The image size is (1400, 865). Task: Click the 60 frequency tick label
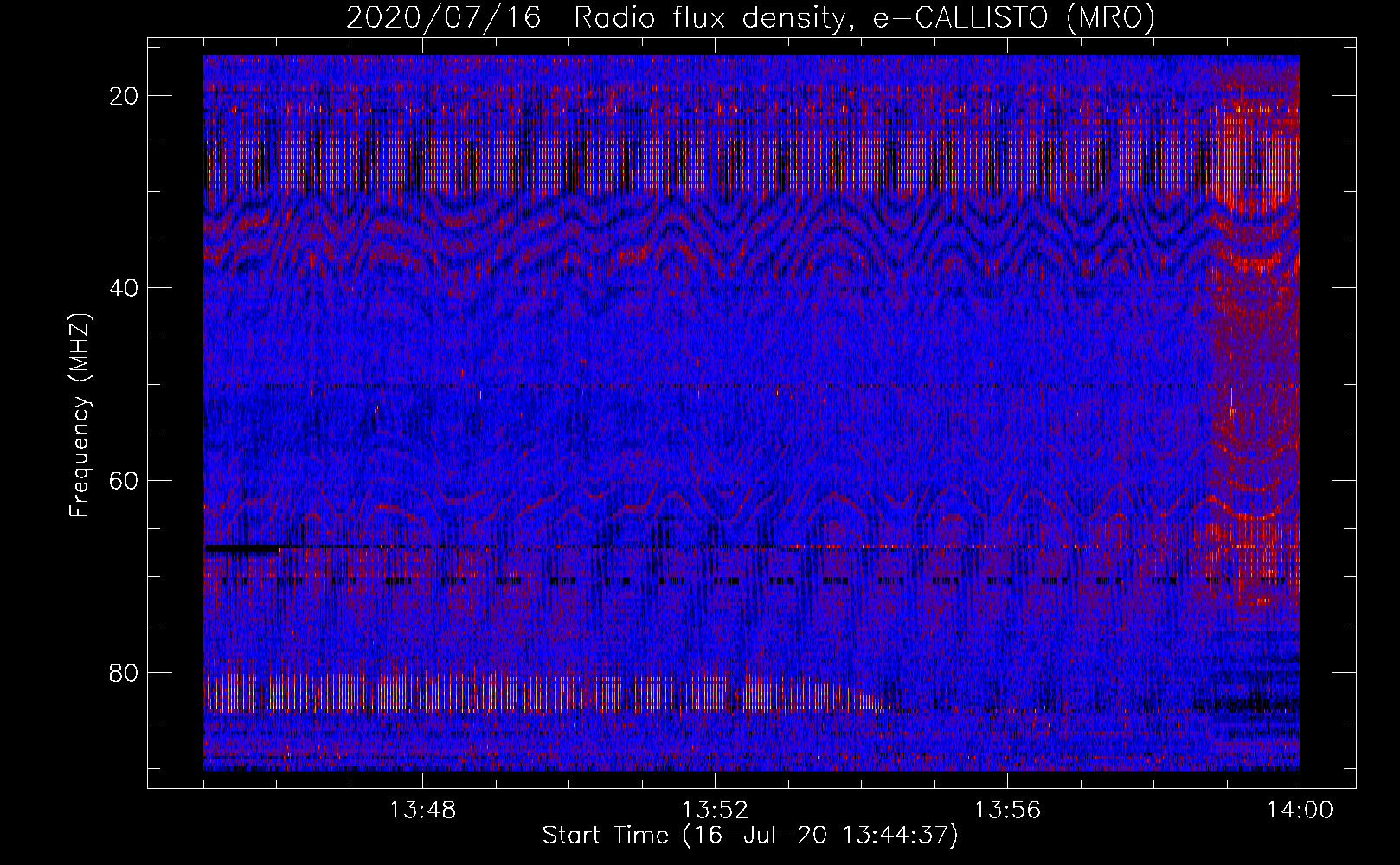point(125,479)
